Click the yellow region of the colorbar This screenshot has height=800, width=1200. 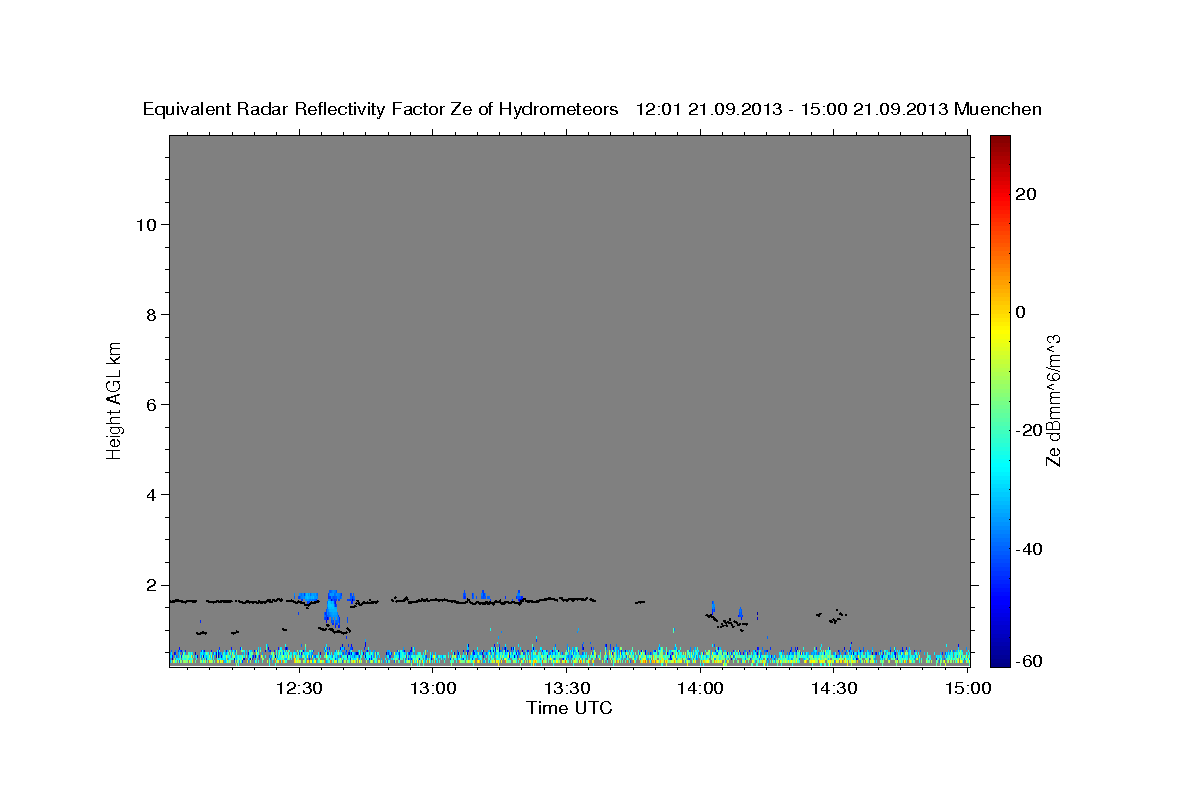(1000, 330)
